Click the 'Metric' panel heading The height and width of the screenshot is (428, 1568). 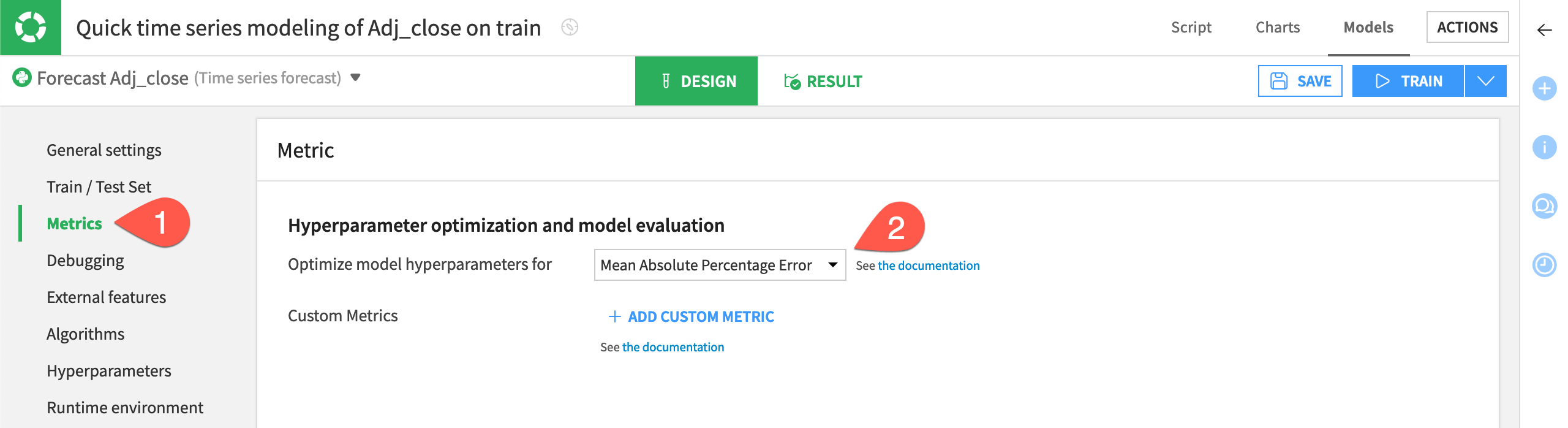click(x=306, y=150)
